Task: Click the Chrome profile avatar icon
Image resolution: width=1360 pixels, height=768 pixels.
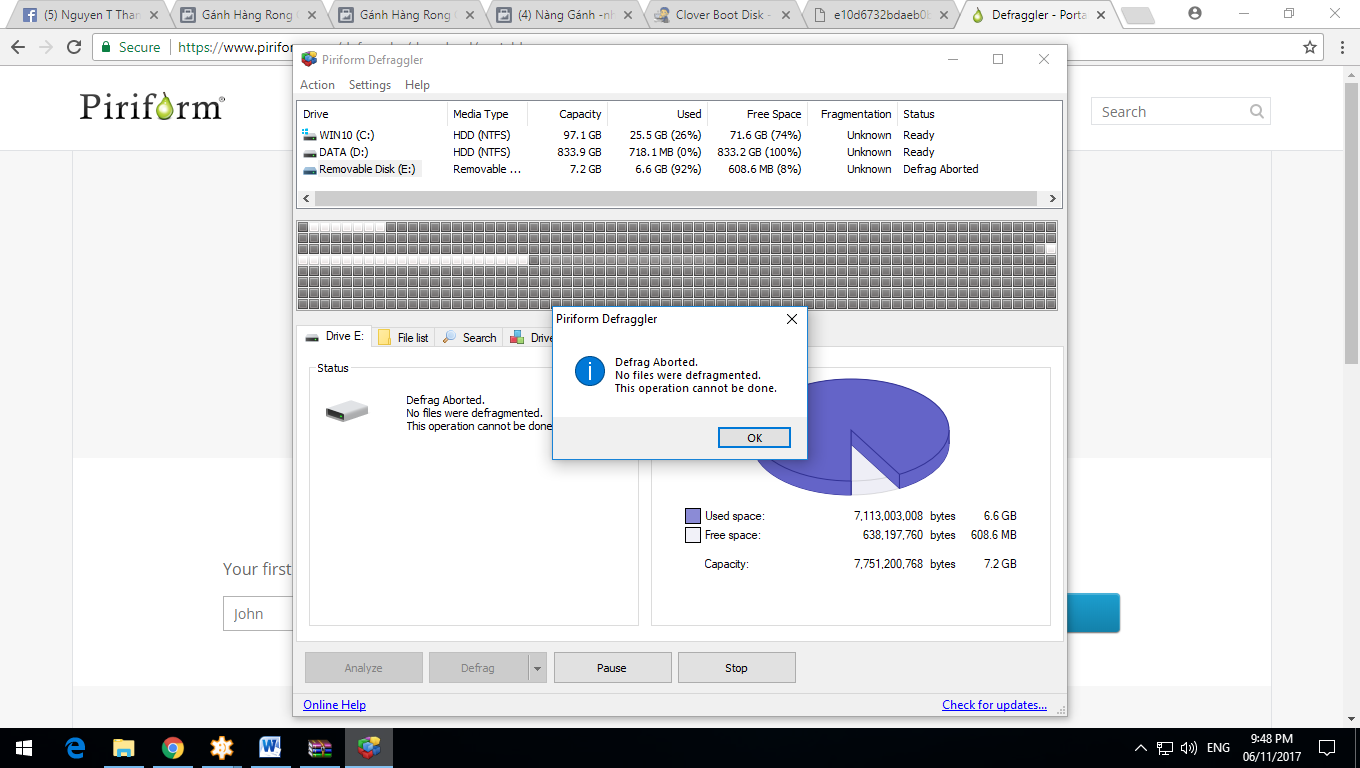Action: click(1195, 13)
